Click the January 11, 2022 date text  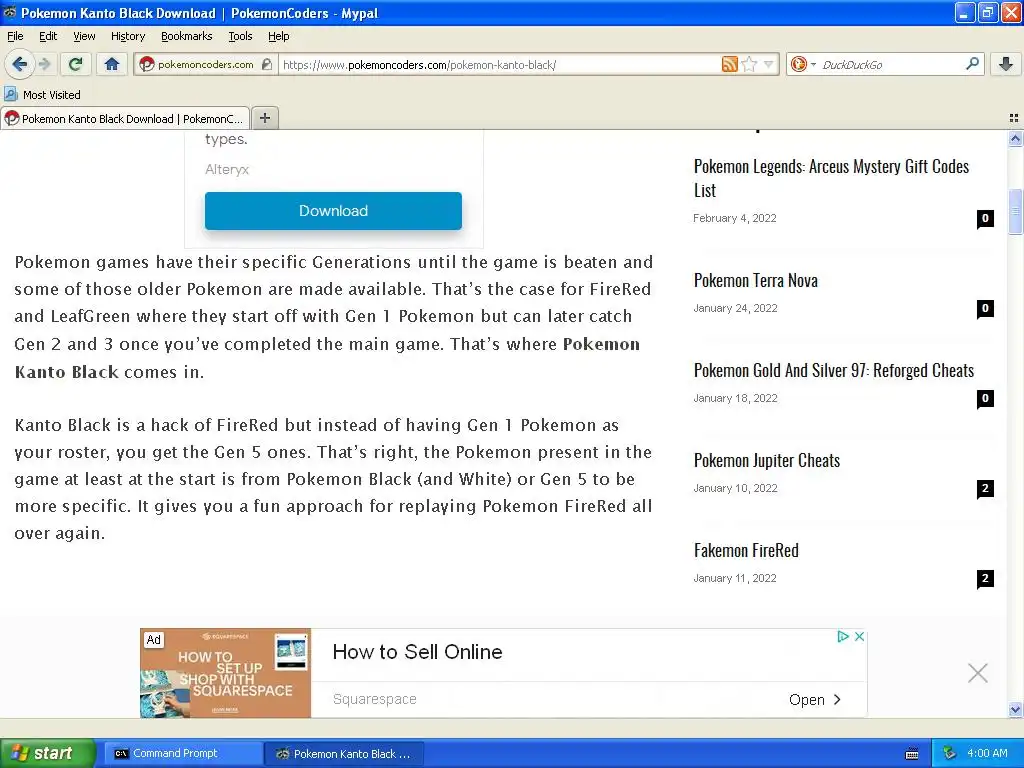pos(735,579)
